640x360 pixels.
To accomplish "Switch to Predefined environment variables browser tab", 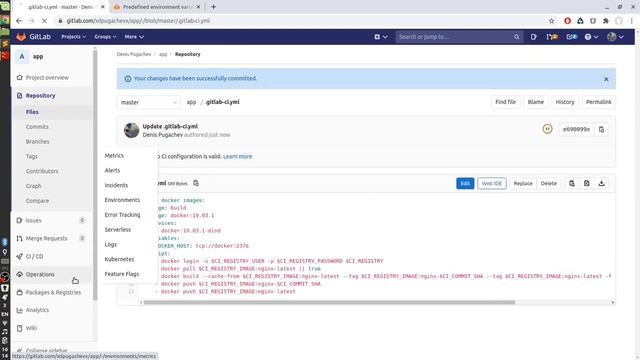I will [x=157, y=7].
